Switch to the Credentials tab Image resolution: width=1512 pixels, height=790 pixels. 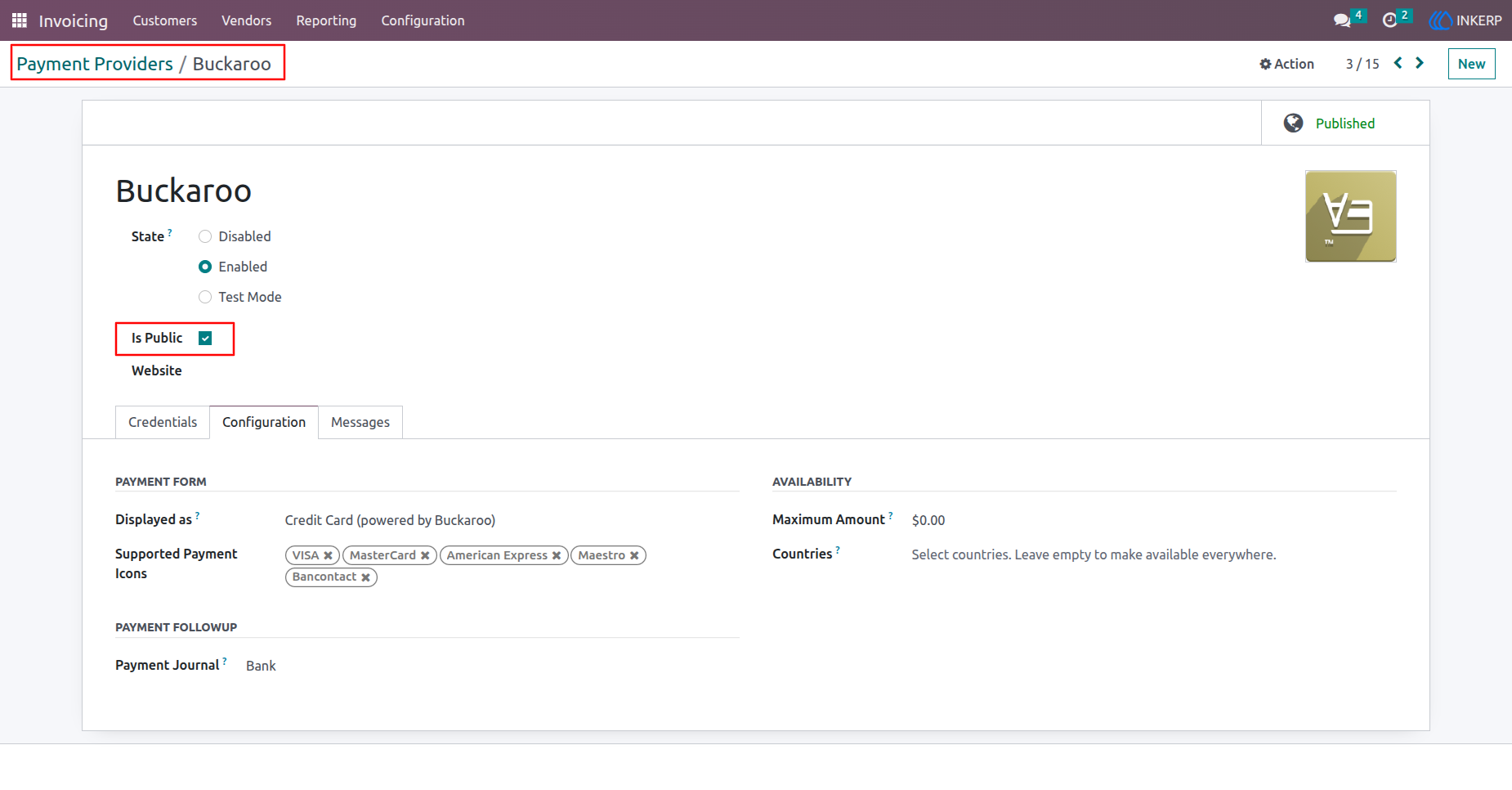pyautogui.click(x=163, y=422)
